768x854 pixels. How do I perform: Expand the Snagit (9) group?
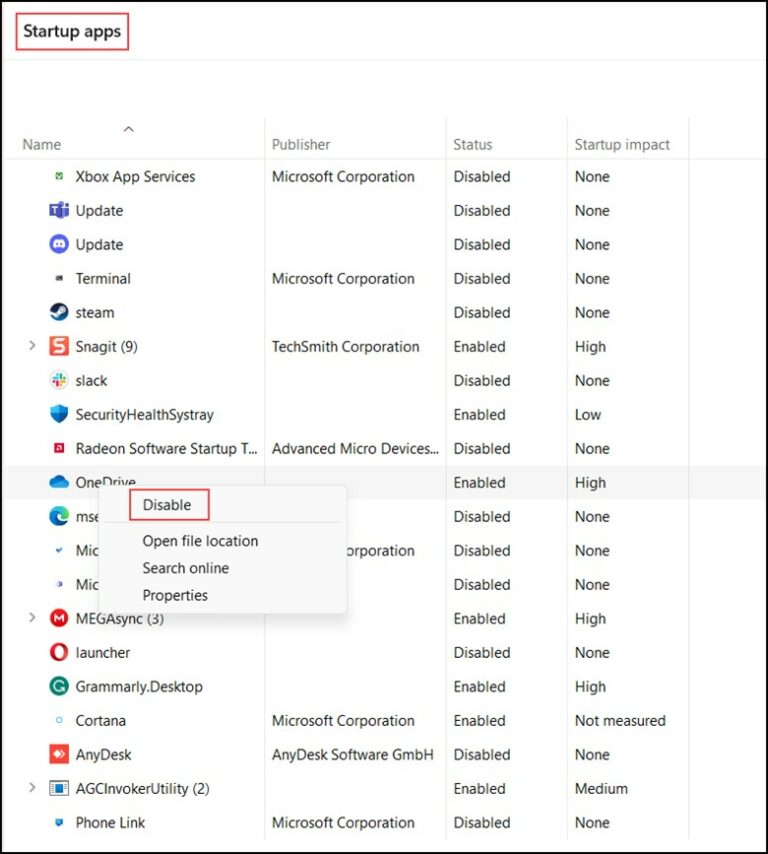[32, 346]
